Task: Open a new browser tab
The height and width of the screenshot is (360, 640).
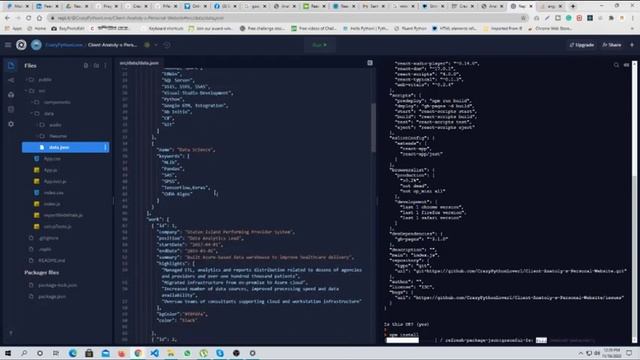Action: click(x=573, y=6)
